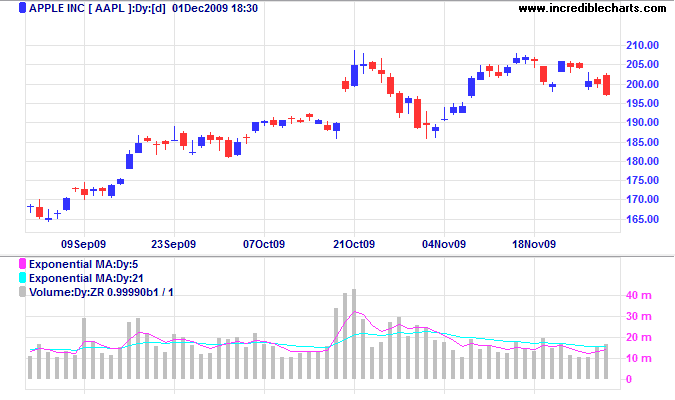This screenshot has height=400, width=675.
Task: Select the 'Exponential MA:Dy:5' legend label
Action: point(84,264)
